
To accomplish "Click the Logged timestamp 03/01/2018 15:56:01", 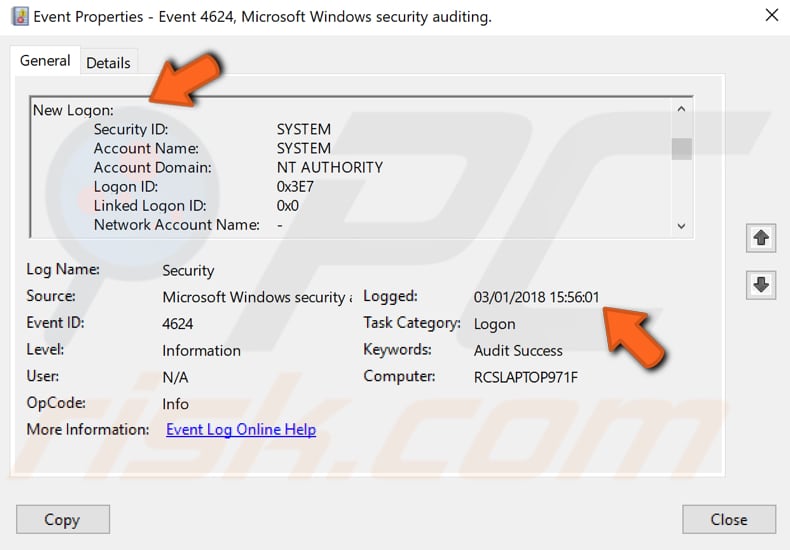I will 537,297.
